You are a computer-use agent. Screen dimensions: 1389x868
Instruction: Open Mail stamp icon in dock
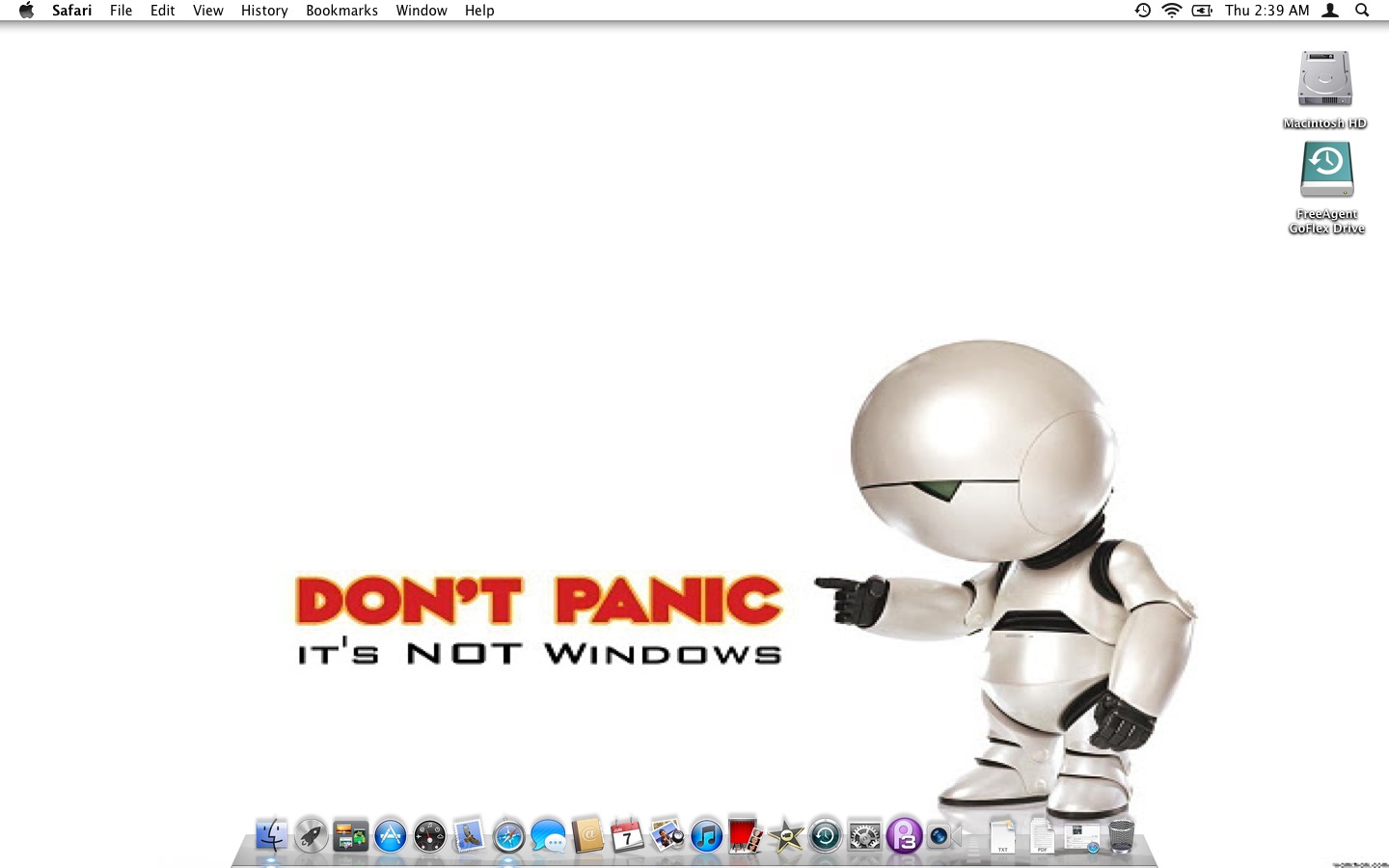click(x=469, y=835)
